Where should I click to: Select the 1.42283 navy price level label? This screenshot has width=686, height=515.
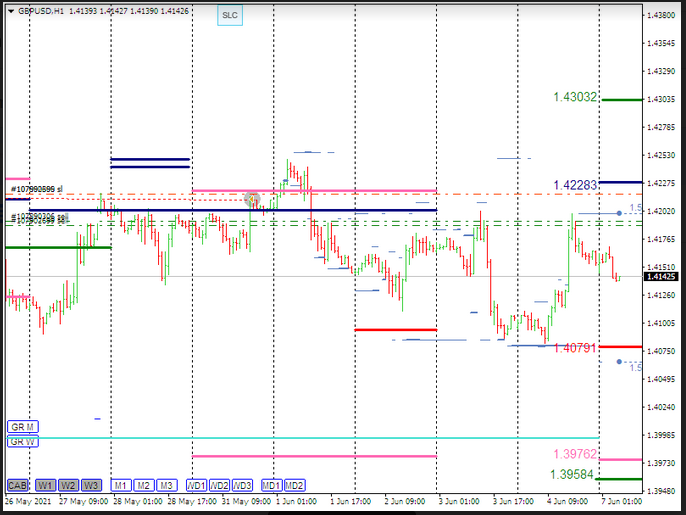click(575, 185)
